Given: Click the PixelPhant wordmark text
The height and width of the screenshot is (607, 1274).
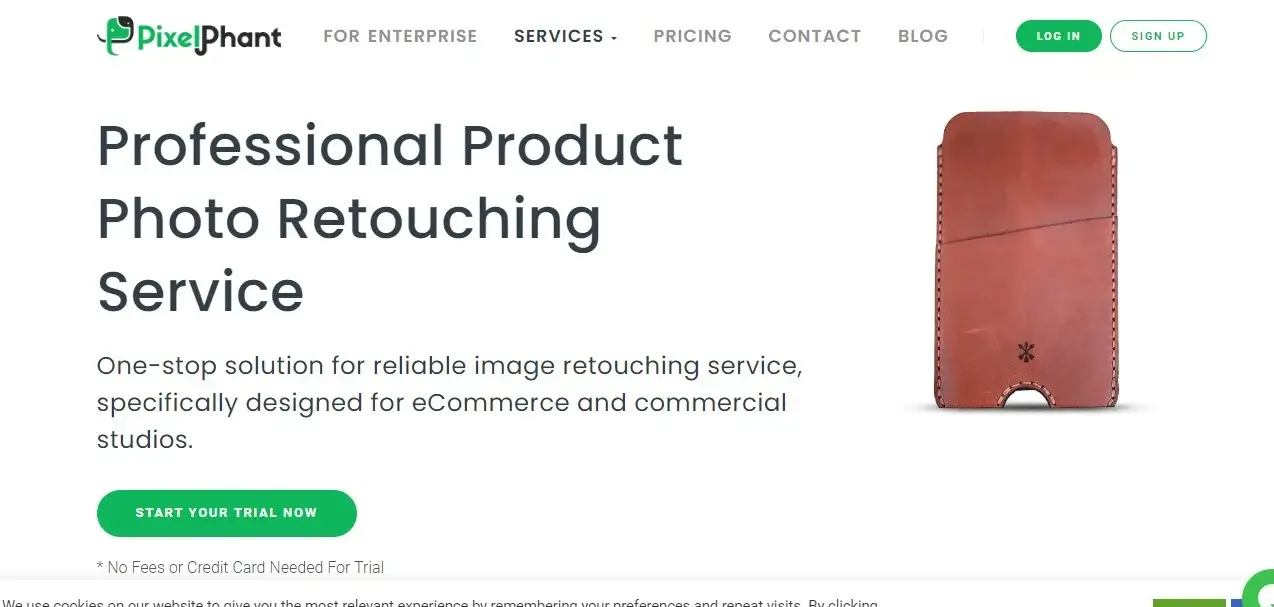Looking at the screenshot, I should click(x=208, y=38).
